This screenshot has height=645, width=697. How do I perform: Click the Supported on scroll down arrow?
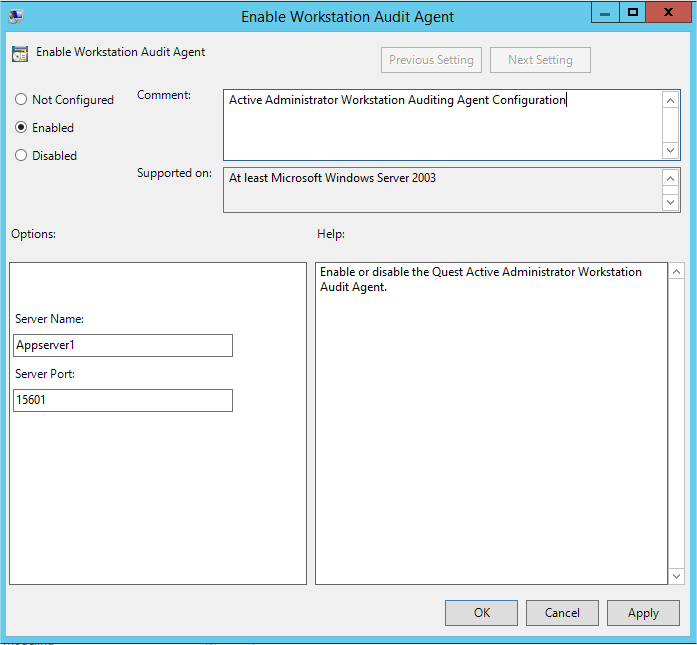point(670,202)
